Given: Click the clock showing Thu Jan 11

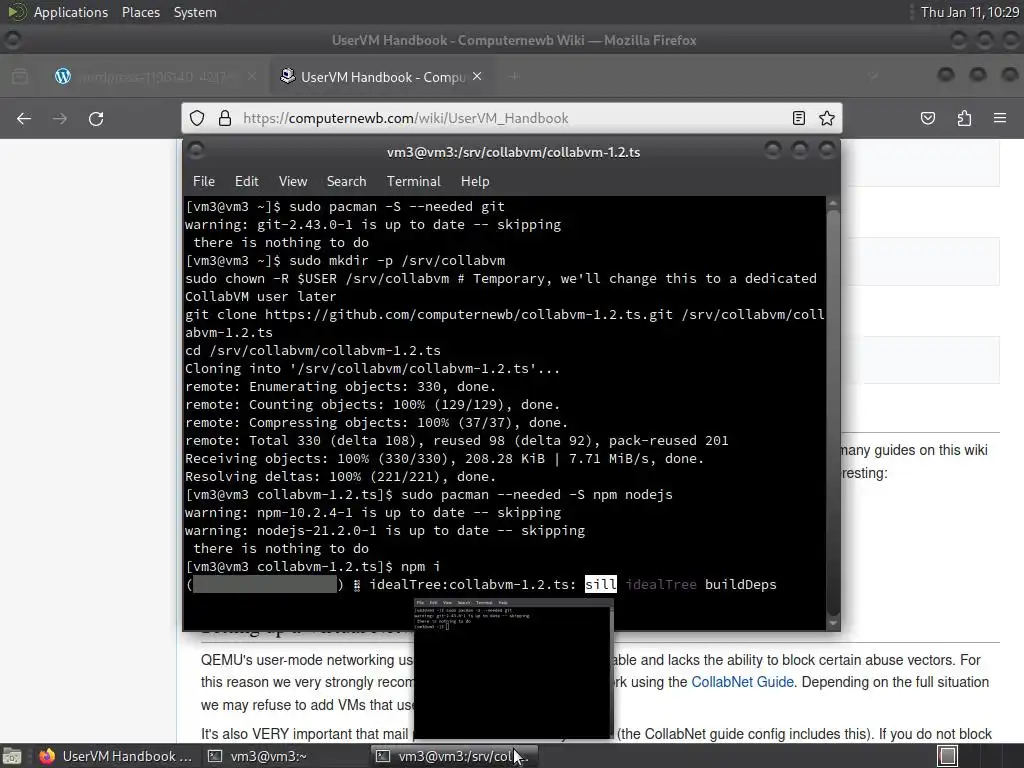Looking at the screenshot, I should coord(969,12).
